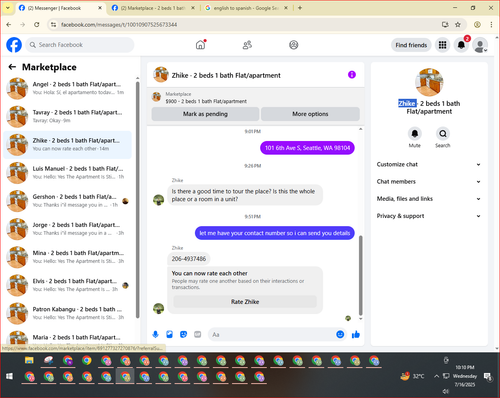Viewport: 500px width, 398px height.
Task: Click More options button
Action: tap(310, 114)
